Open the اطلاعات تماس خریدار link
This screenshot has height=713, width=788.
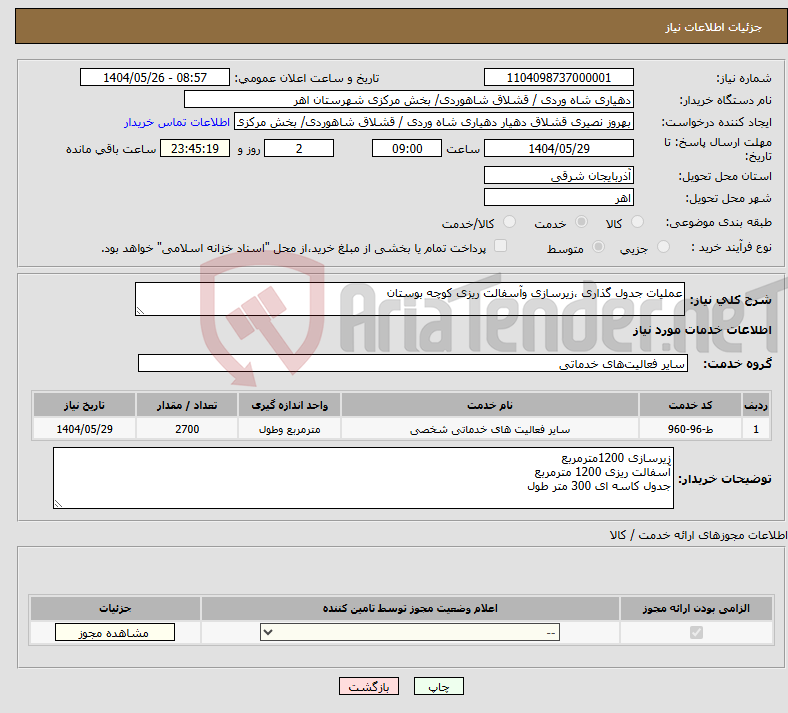point(177,122)
